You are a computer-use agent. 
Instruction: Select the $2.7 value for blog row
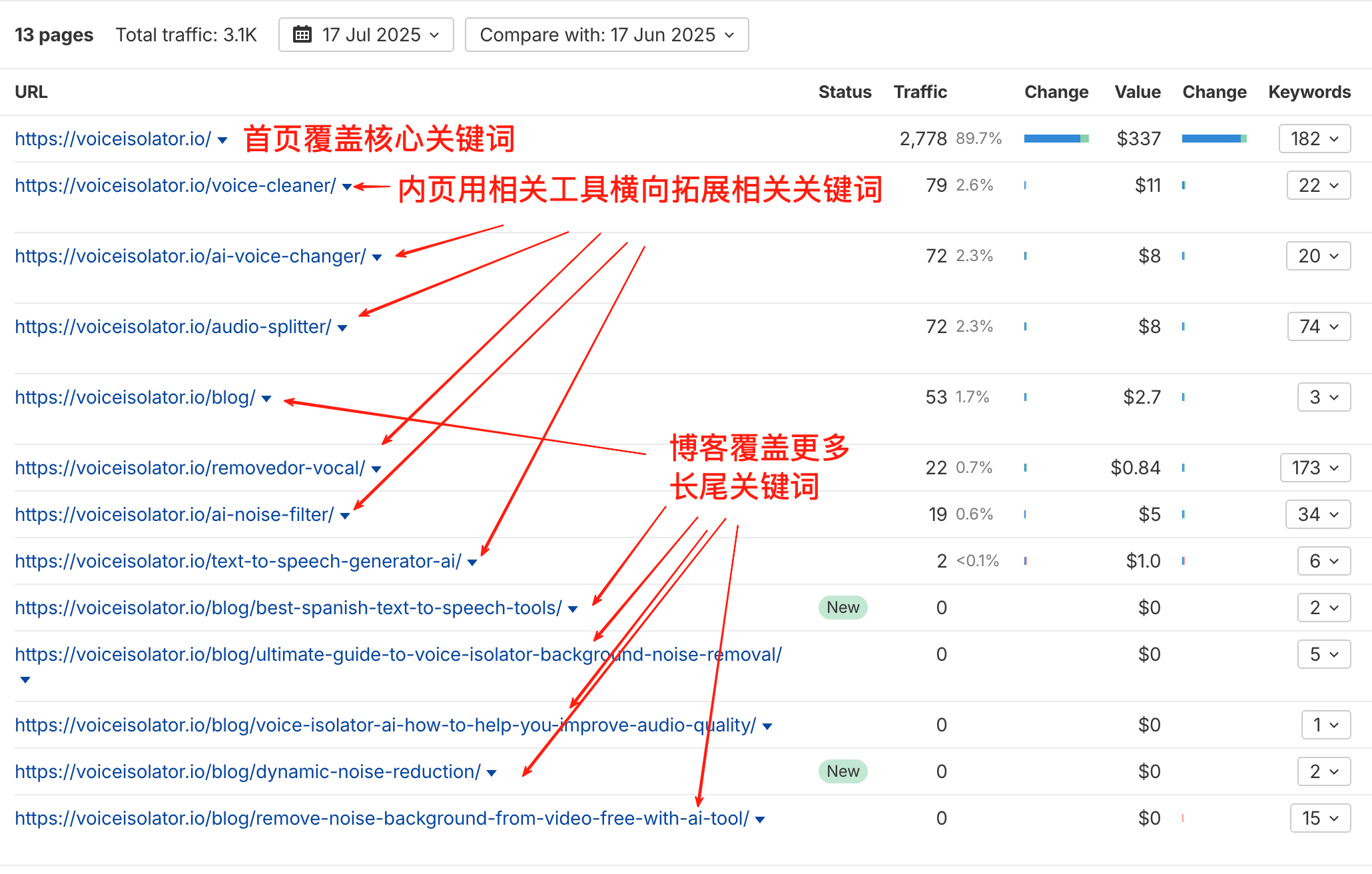[1142, 397]
